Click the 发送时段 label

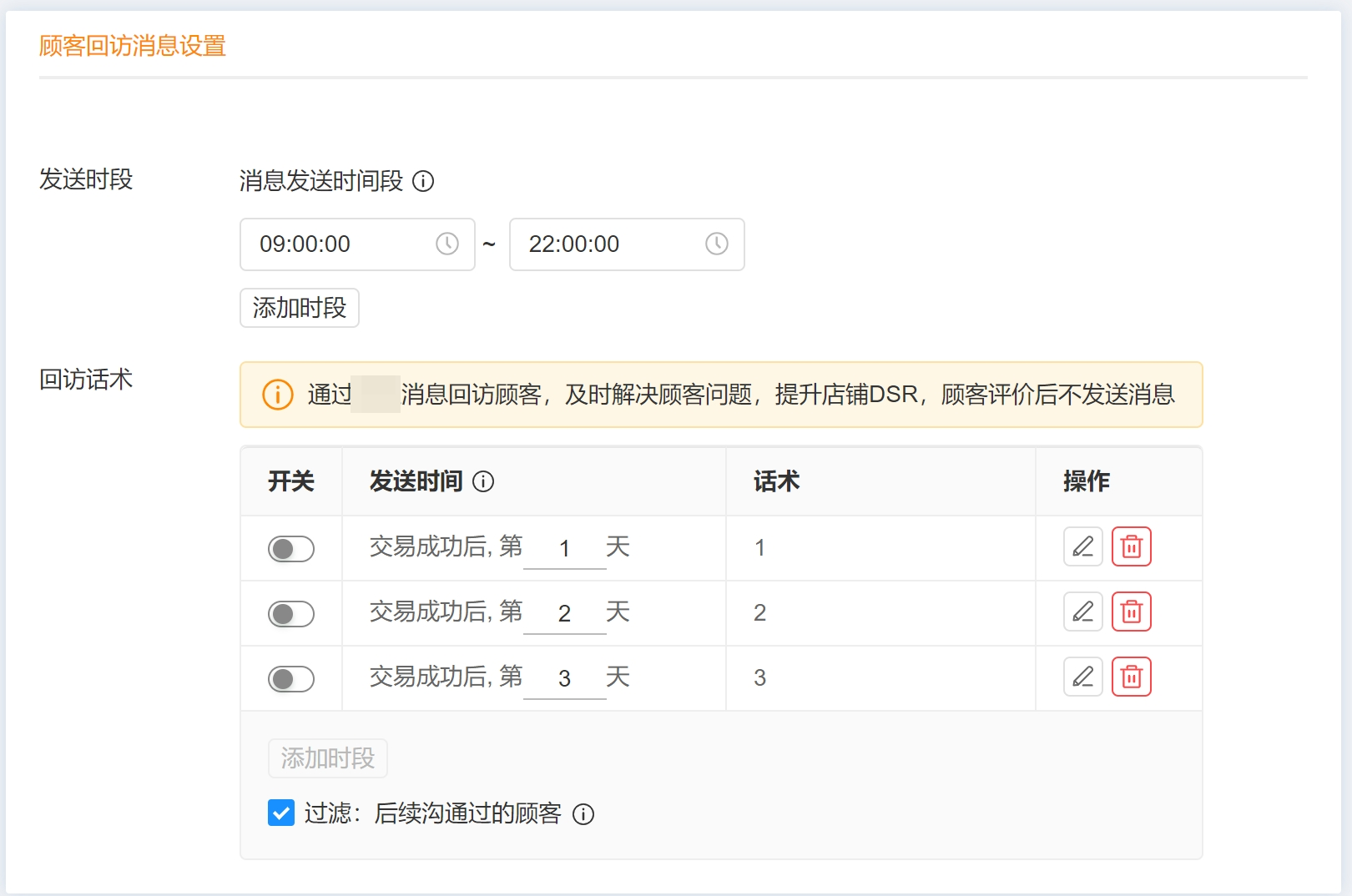(x=86, y=179)
